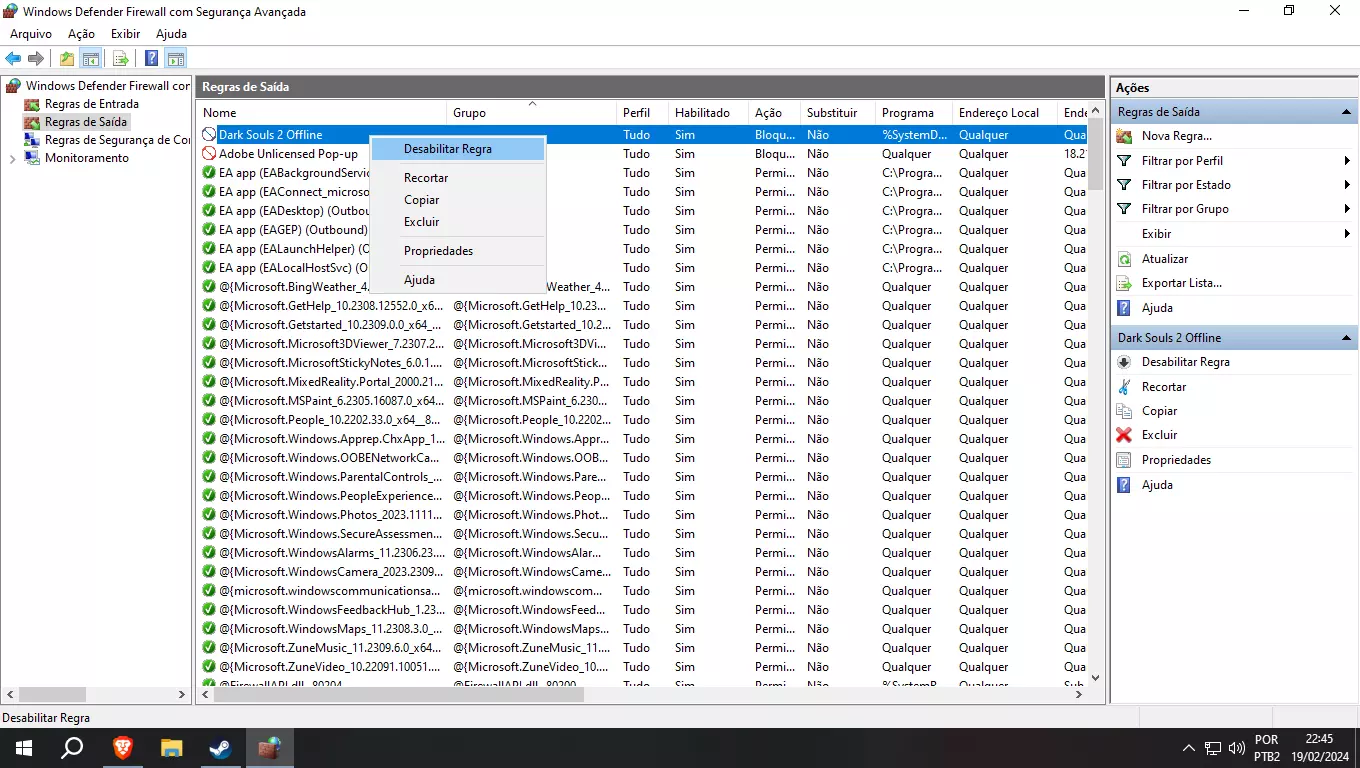Viewport: 1360px width, 768px height.
Task: Click the Filtrar por Grupo funnel icon
Action: tap(1124, 209)
